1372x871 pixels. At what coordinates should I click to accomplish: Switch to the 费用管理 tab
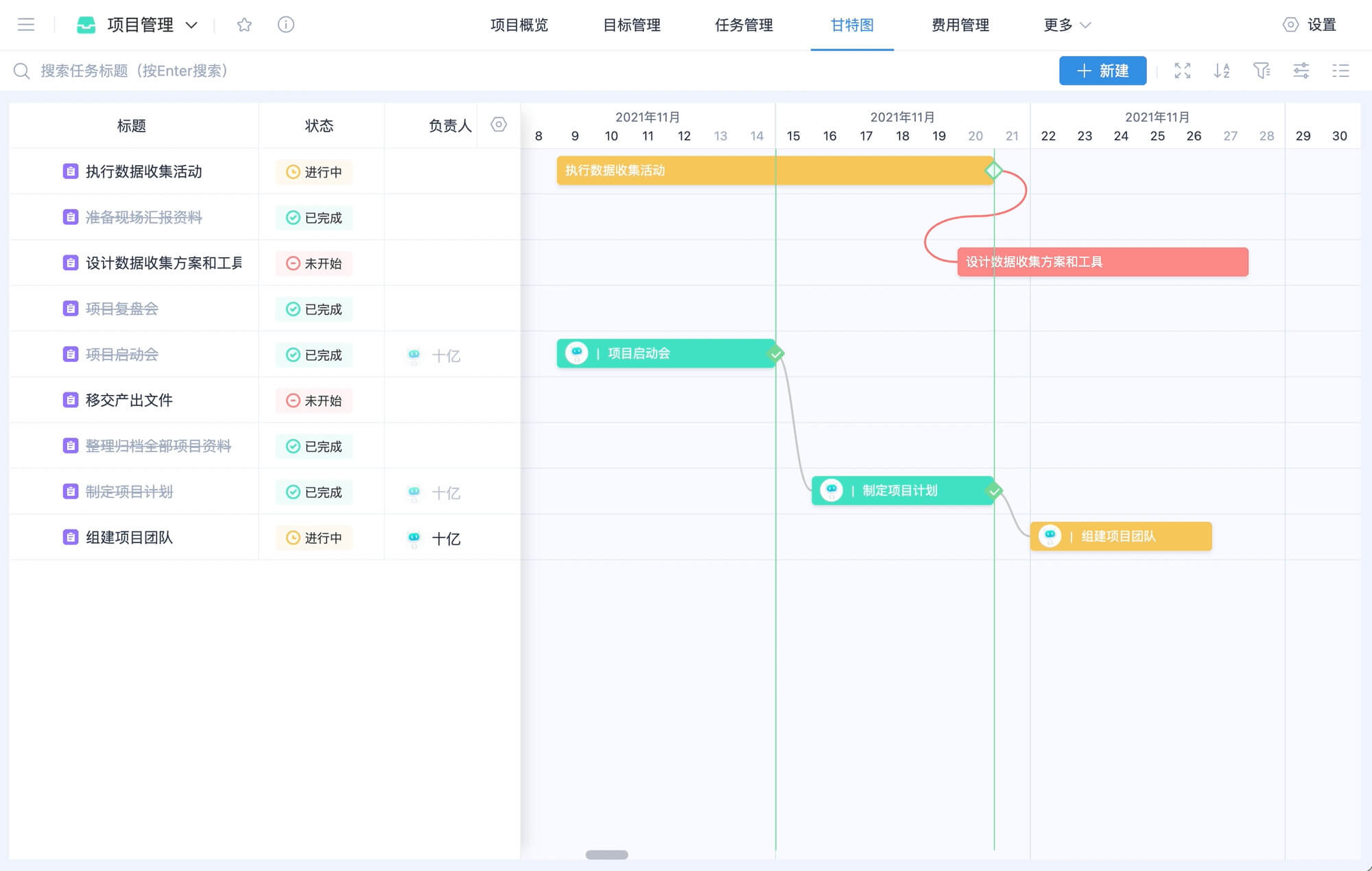point(960,25)
